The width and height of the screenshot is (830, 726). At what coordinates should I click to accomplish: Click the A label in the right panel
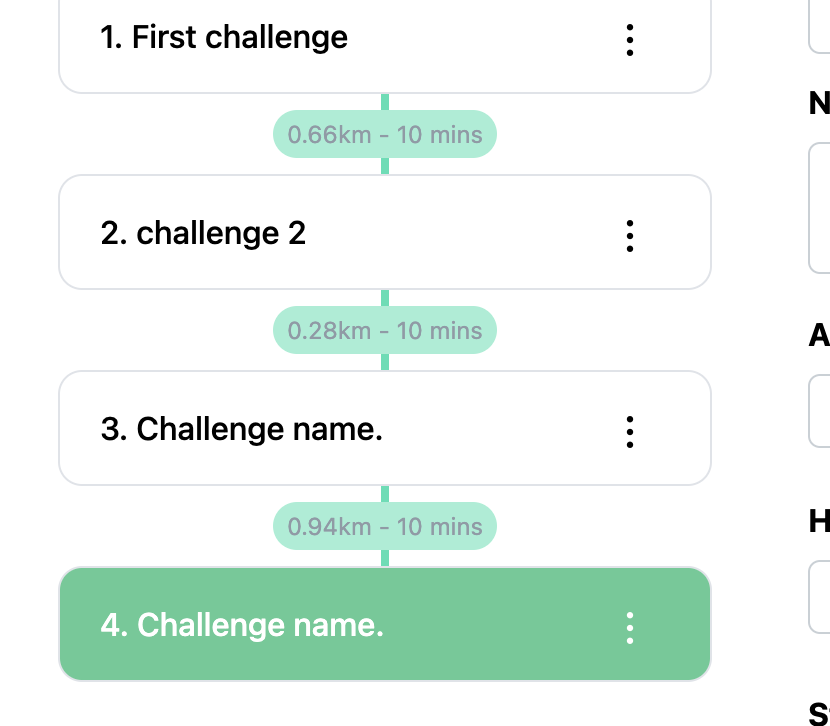(x=819, y=335)
